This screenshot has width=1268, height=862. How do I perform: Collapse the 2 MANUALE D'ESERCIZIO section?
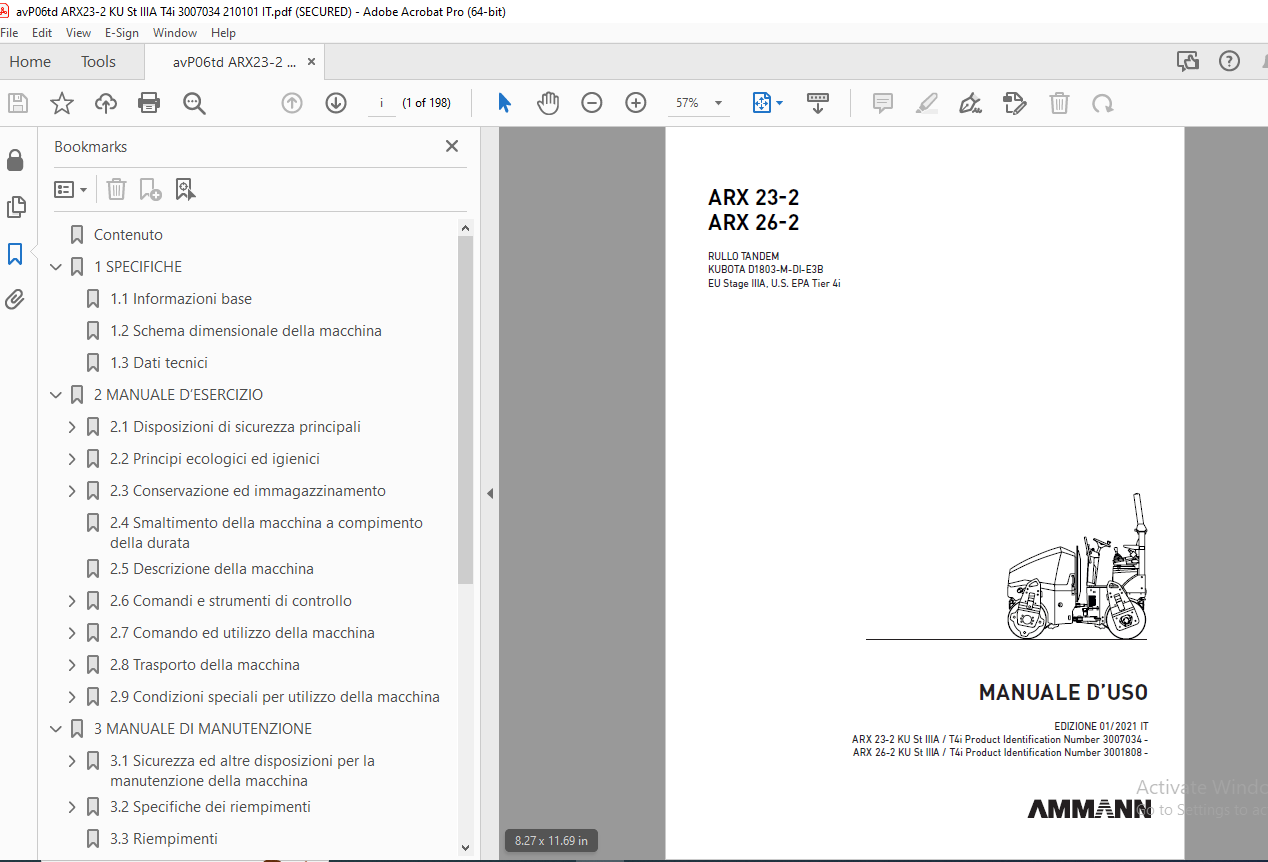point(56,395)
